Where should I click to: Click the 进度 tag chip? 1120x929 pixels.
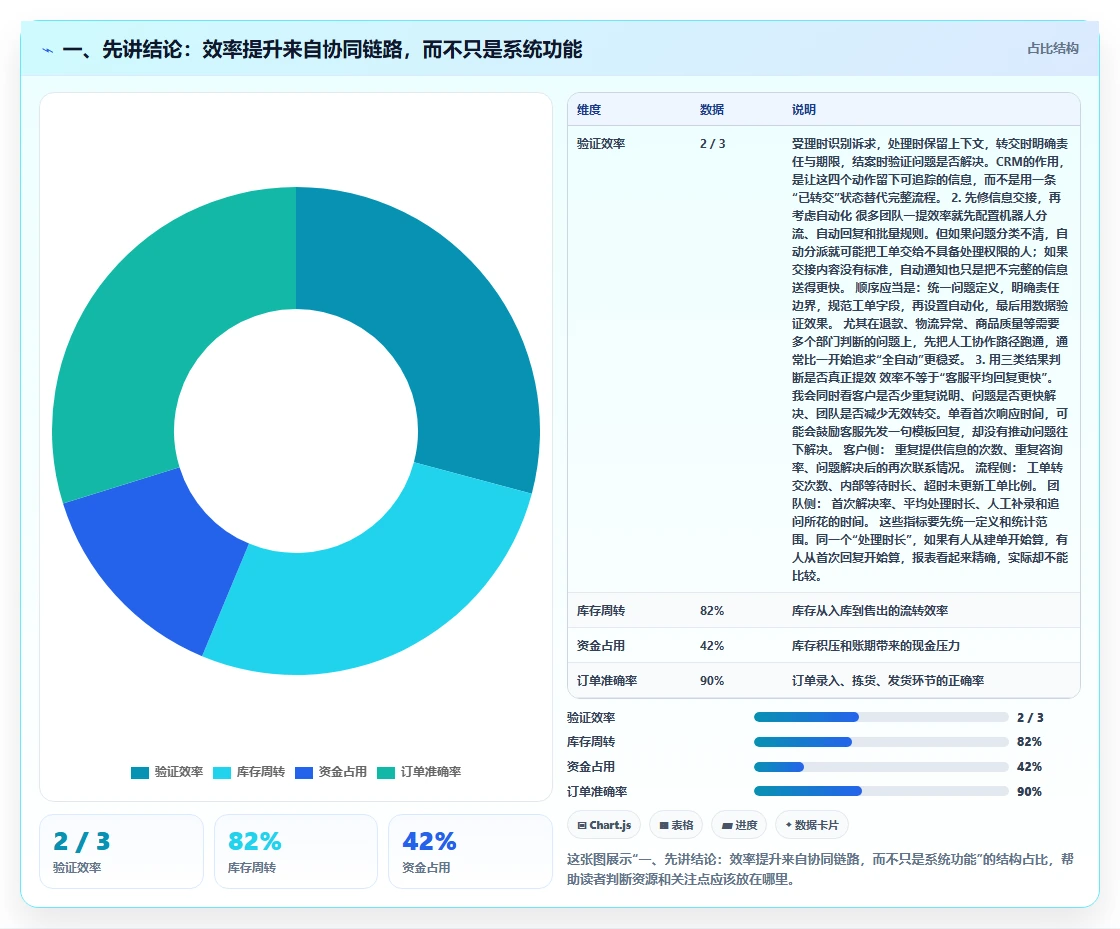pos(739,825)
